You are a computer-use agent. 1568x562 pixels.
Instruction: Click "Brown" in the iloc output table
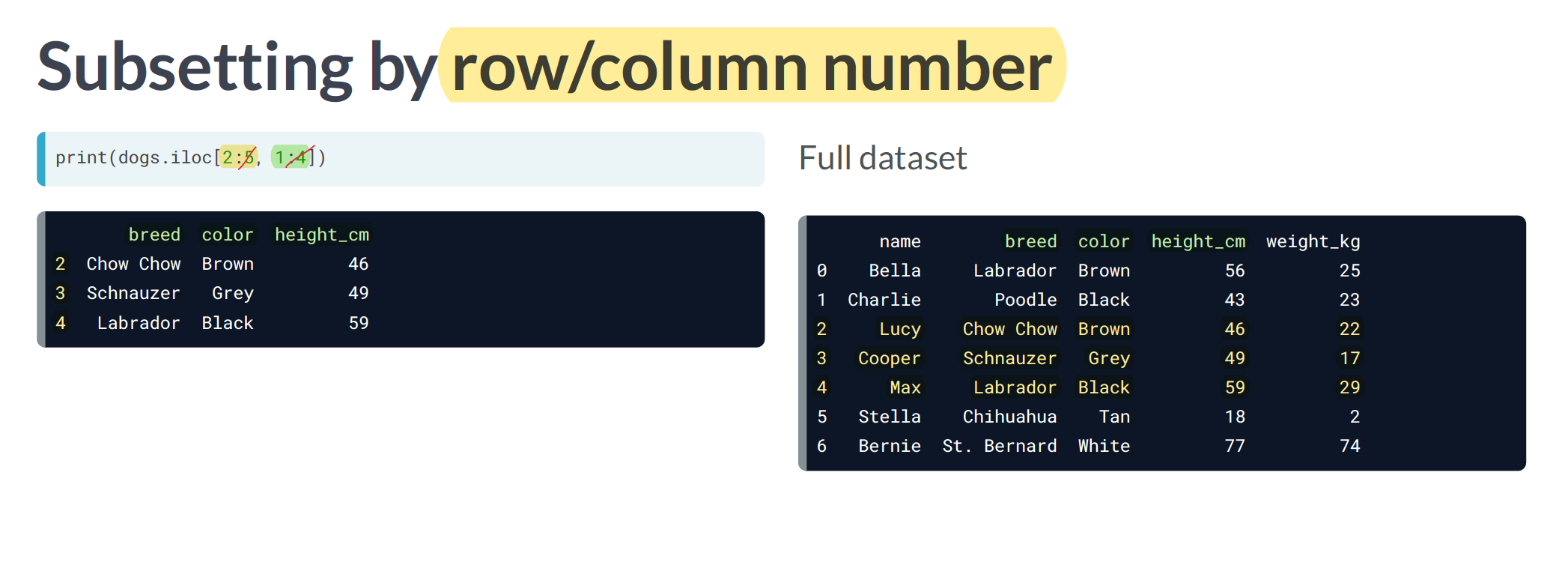(228, 264)
